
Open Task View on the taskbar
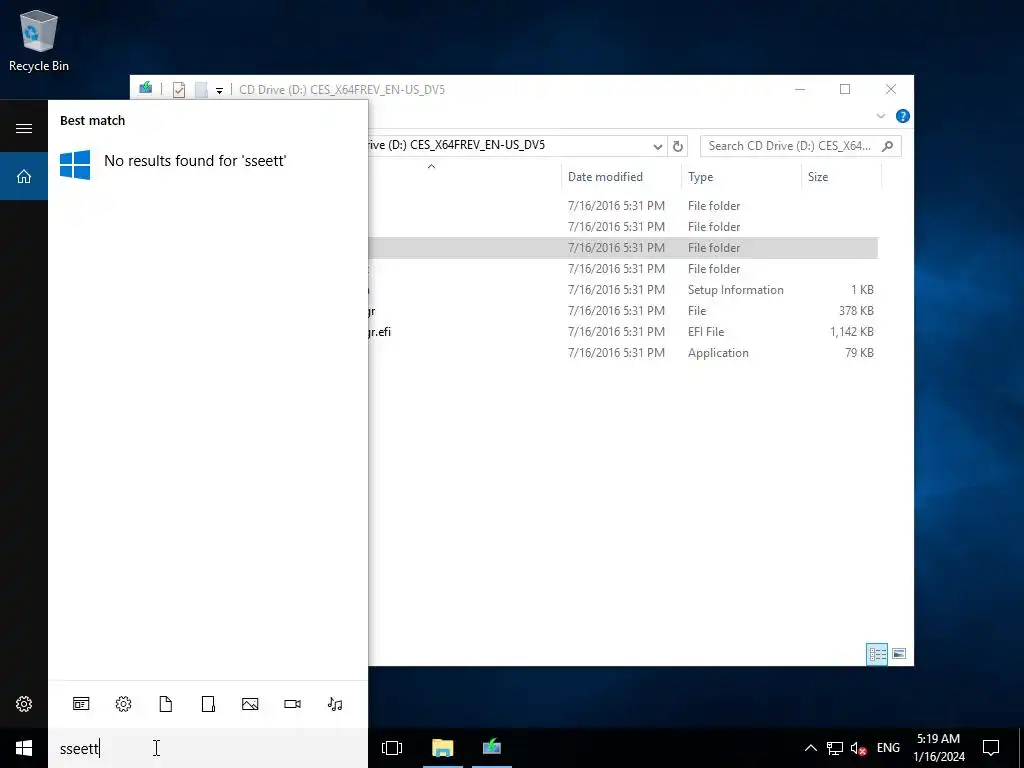point(392,748)
